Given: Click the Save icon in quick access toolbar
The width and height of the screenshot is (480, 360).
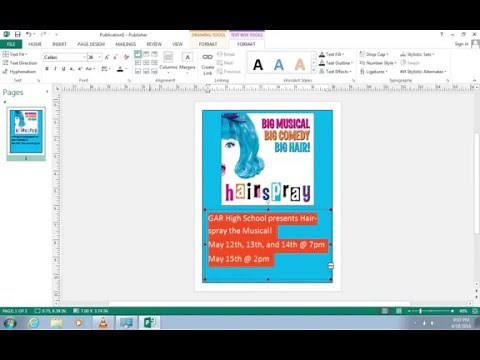Looking at the screenshot, I should point(18,34).
